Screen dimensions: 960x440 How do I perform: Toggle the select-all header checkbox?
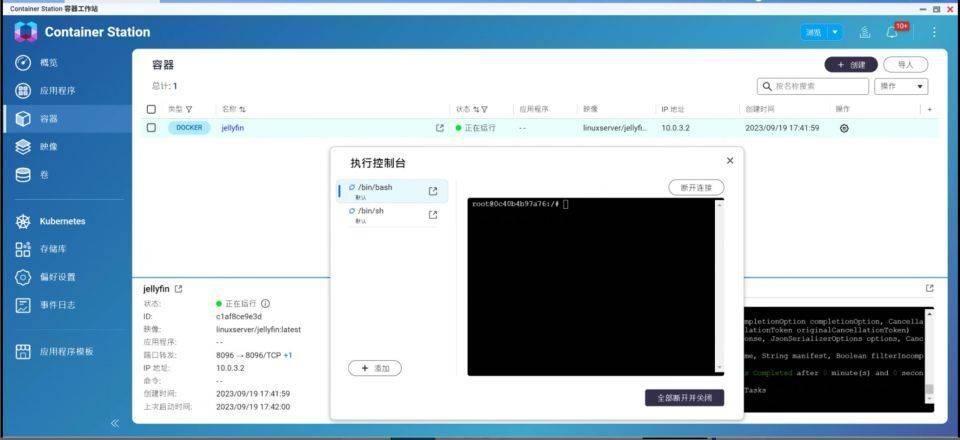(151, 109)
